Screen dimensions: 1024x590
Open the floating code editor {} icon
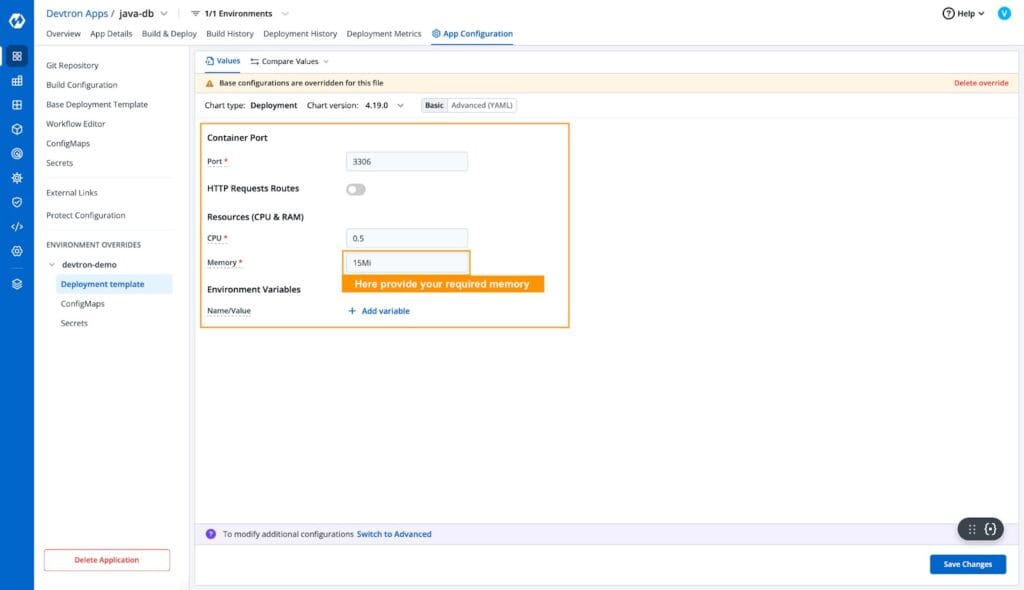pyautogui.click(x=989, y=529)
